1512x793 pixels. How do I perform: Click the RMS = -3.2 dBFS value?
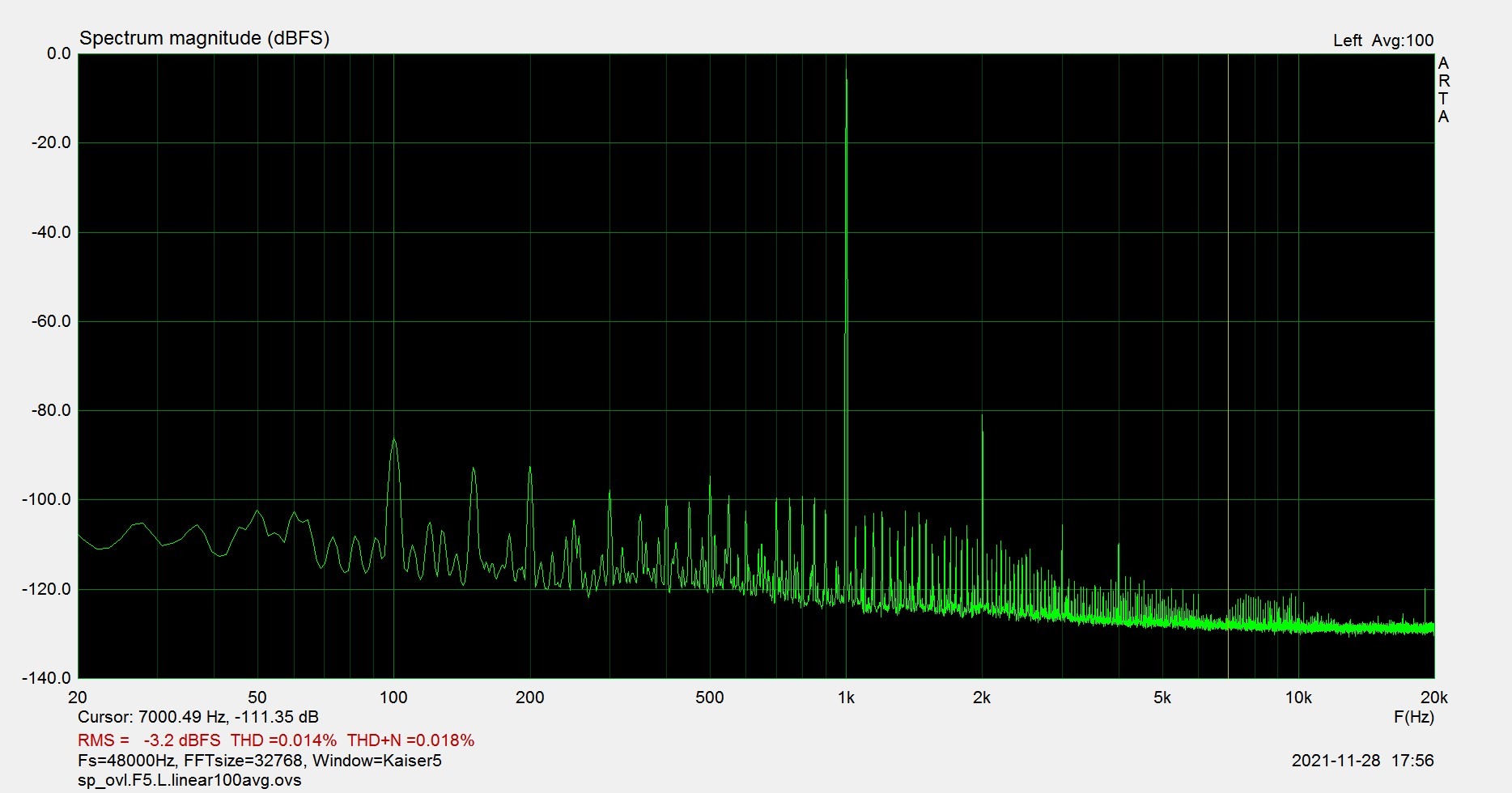pyautogui.click(x=149, y=740)
